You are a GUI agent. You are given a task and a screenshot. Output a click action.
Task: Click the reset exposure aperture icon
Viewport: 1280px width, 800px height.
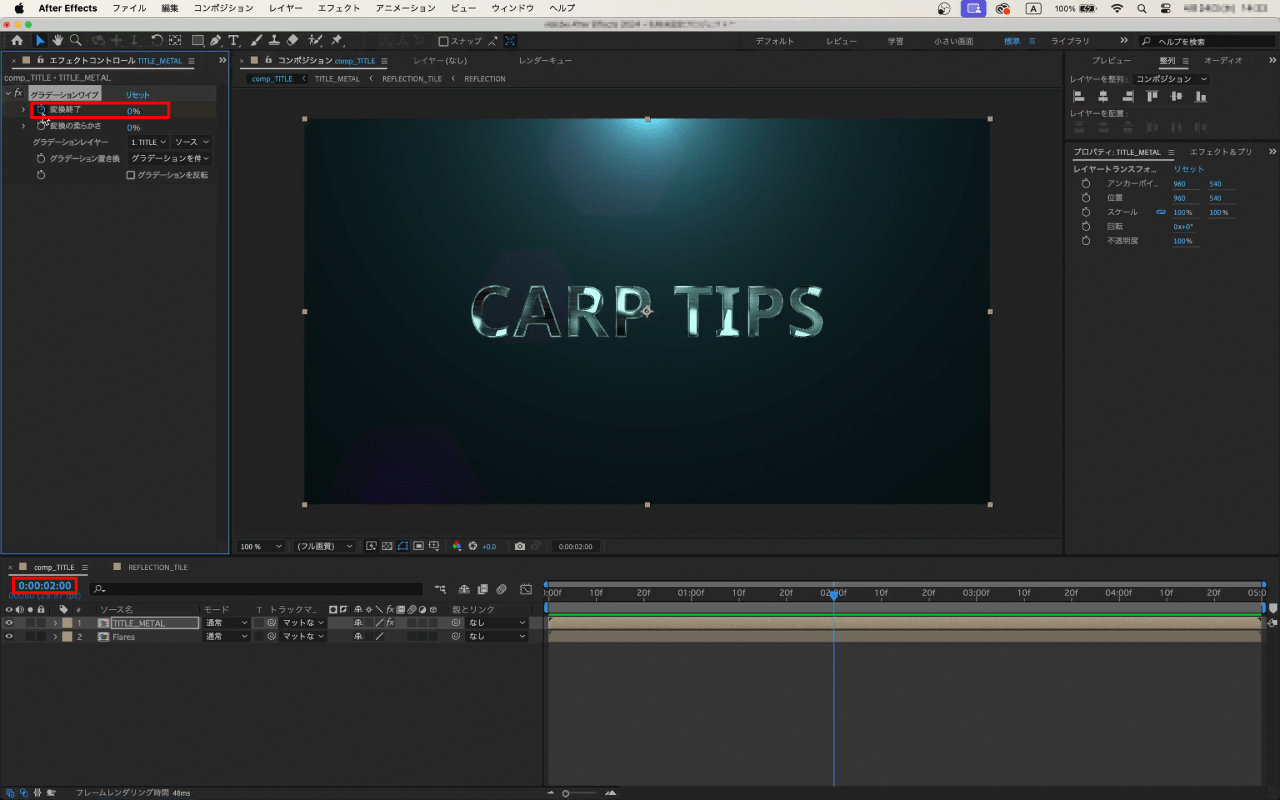tap(473, 546)
